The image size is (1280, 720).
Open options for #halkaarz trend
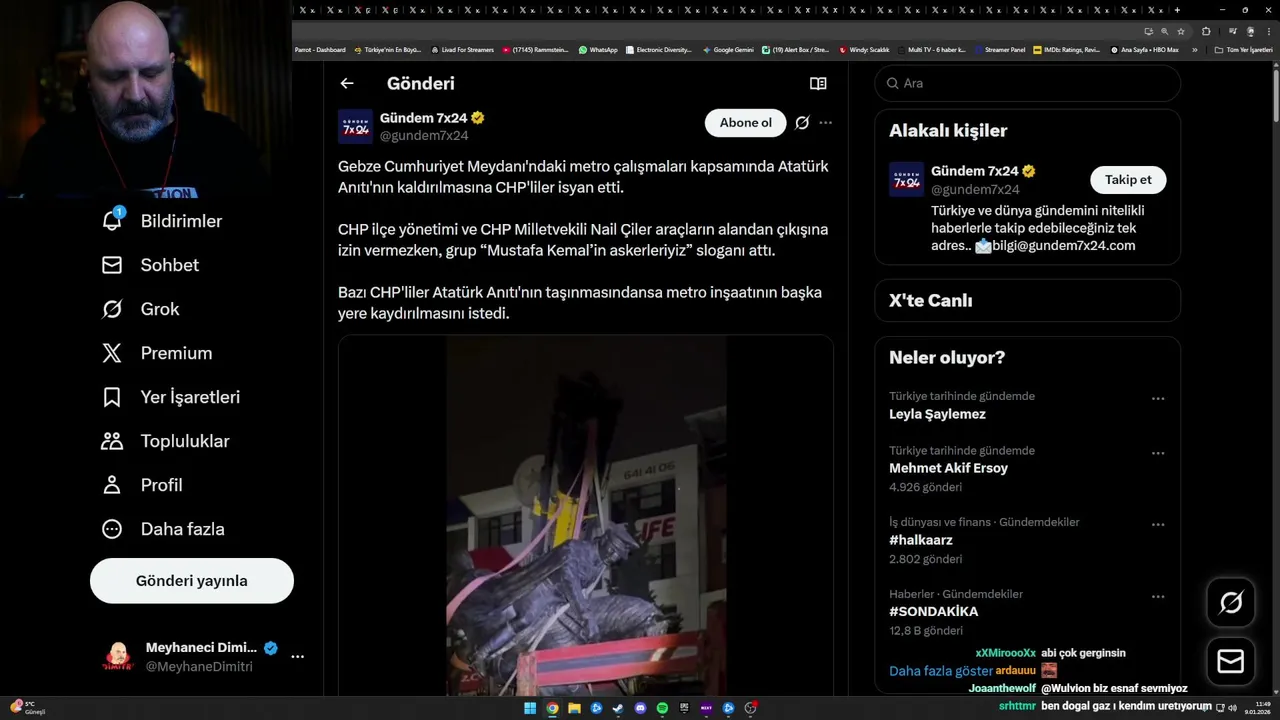pyautogui.click(x=1158, y=525)
